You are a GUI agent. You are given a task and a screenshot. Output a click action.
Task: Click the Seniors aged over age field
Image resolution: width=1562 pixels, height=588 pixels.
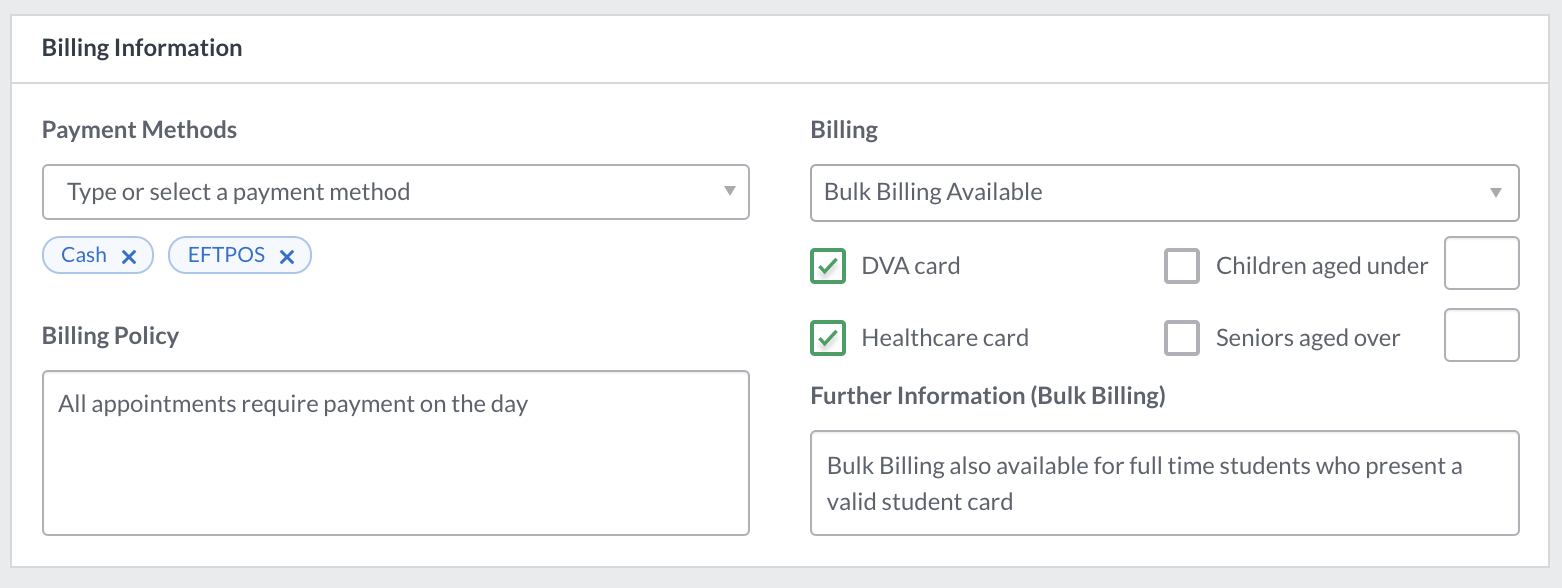pyautogui.click(x=1482, y=335)
